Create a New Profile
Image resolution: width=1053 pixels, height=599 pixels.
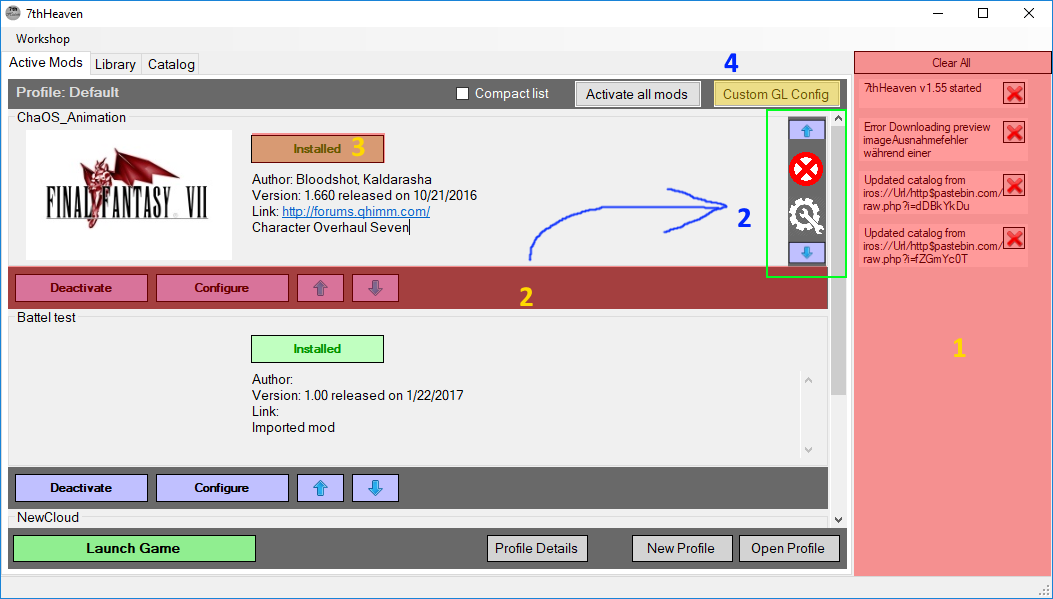point(681,549)
